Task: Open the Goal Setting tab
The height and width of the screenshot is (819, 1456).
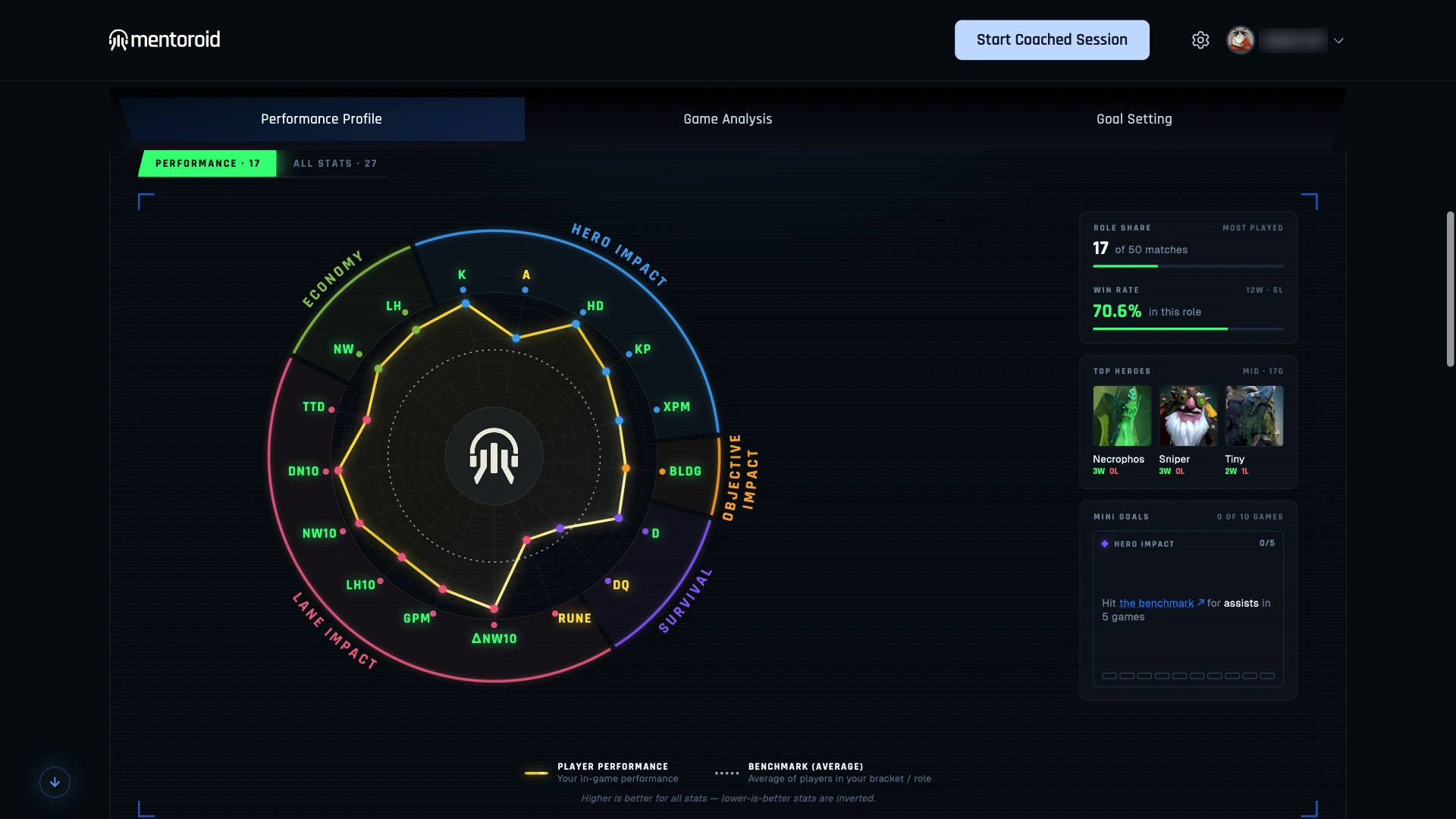Action: click(1134, 119)
